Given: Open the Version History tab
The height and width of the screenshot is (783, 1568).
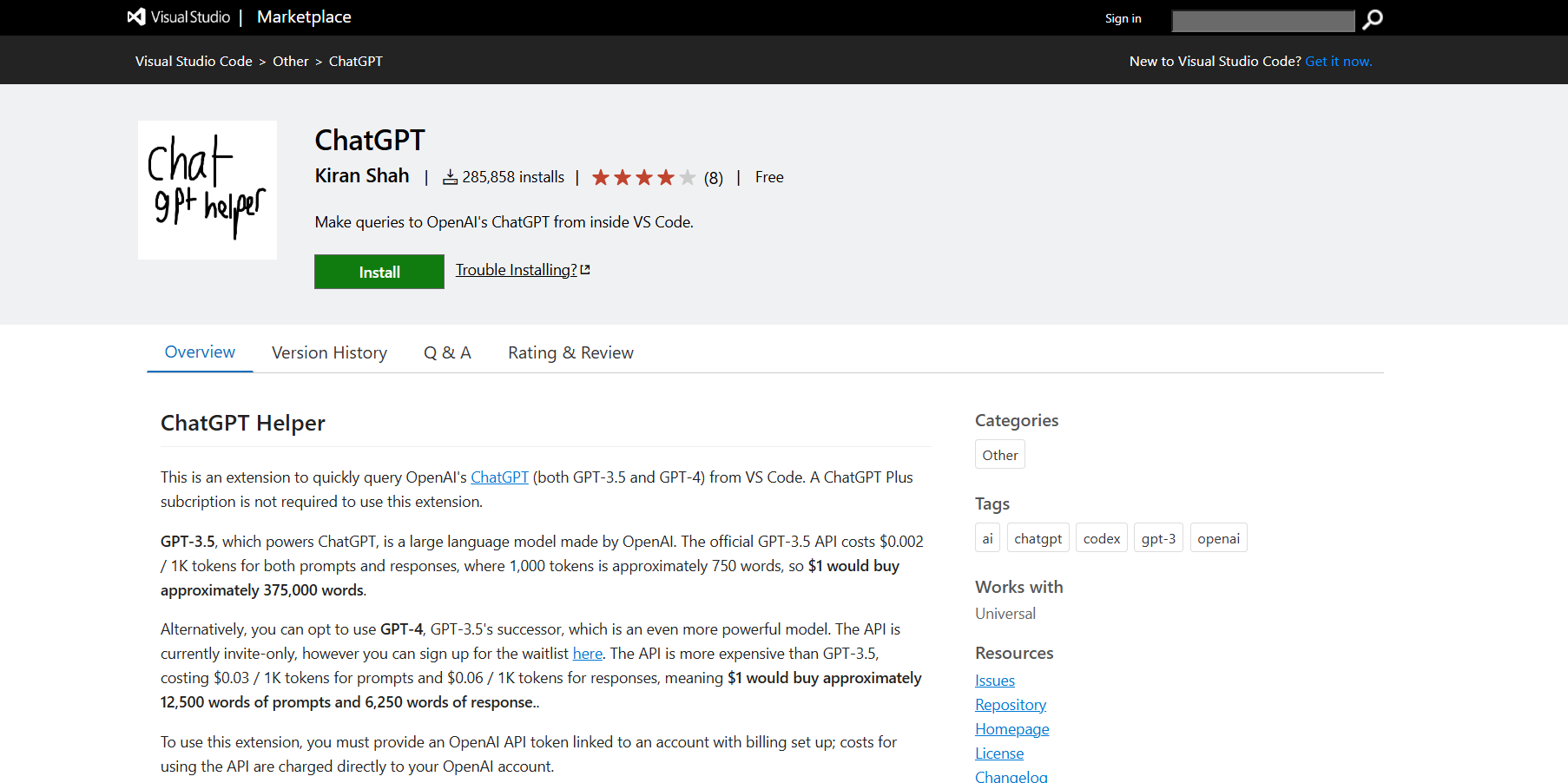Looking at the screenshot, I should tap(329, 352).
